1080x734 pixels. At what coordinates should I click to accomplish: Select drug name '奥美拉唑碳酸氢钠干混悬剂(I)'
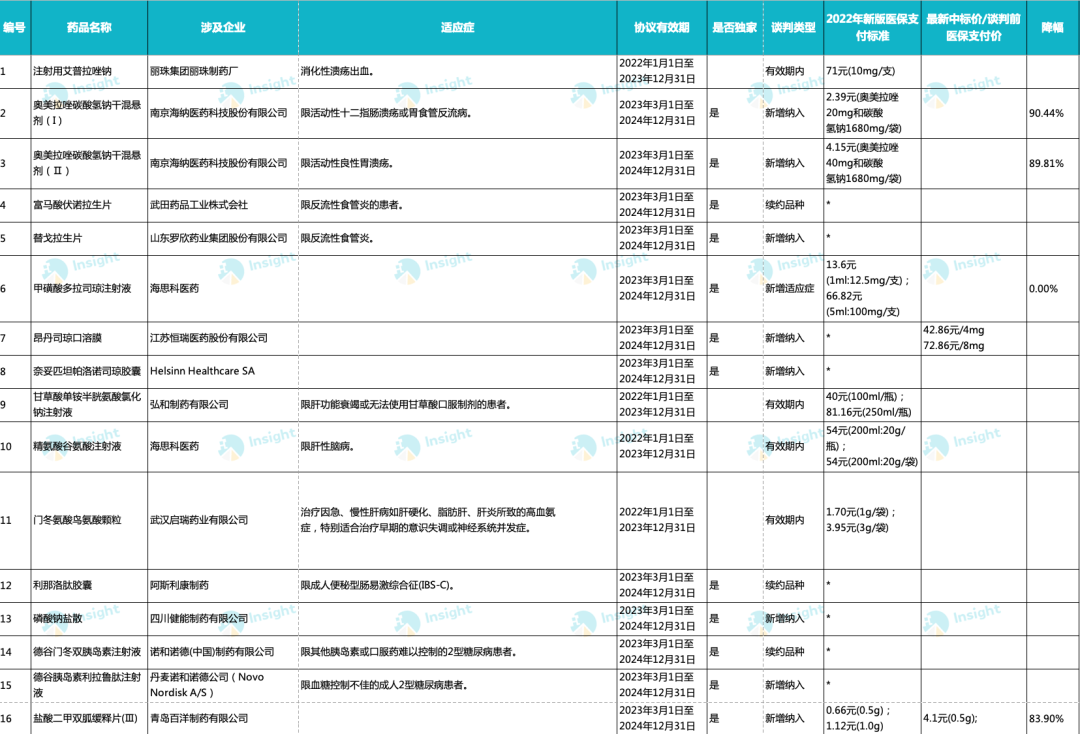click(87, 112)
